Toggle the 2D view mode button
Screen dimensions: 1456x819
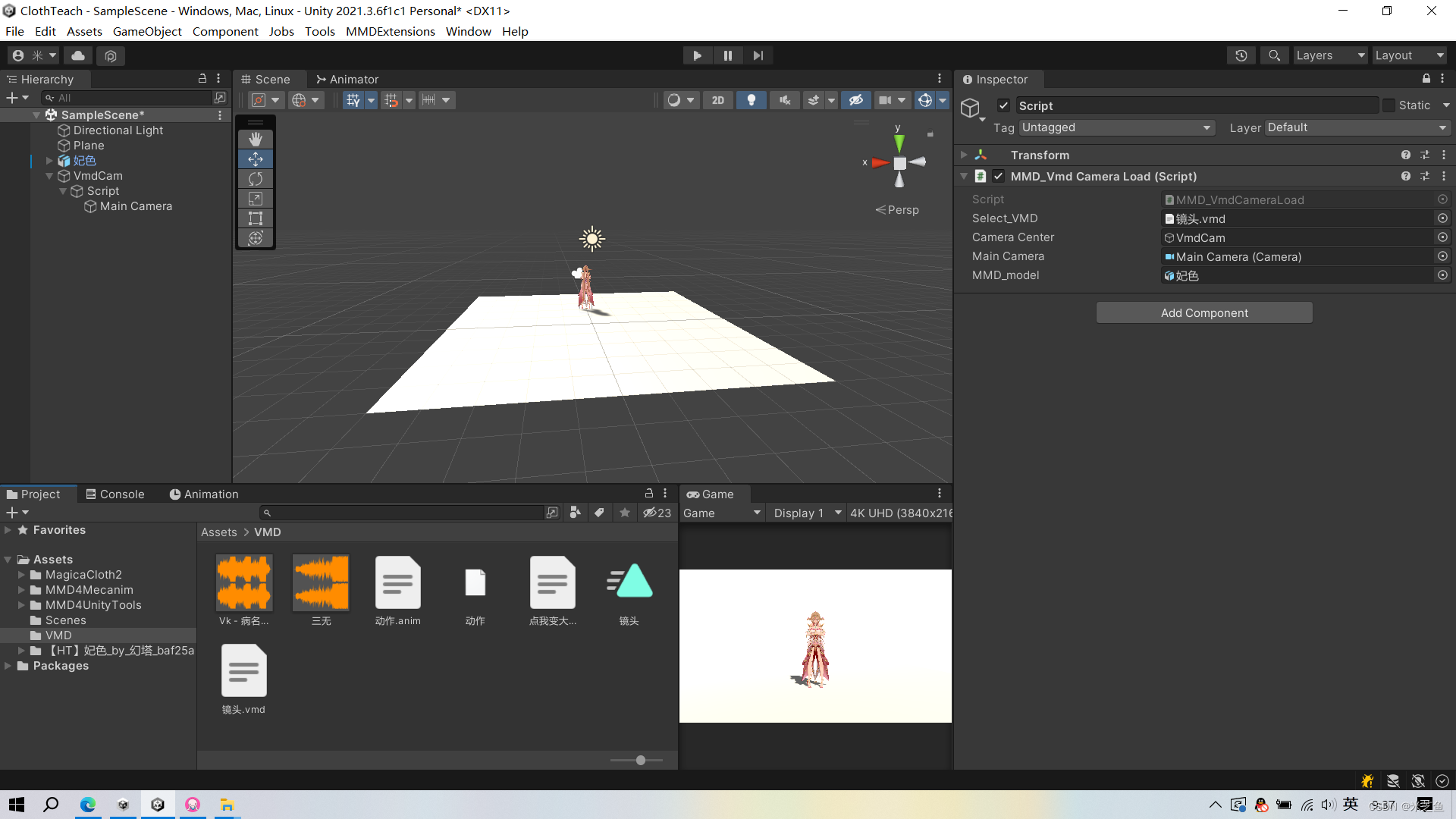717,100
